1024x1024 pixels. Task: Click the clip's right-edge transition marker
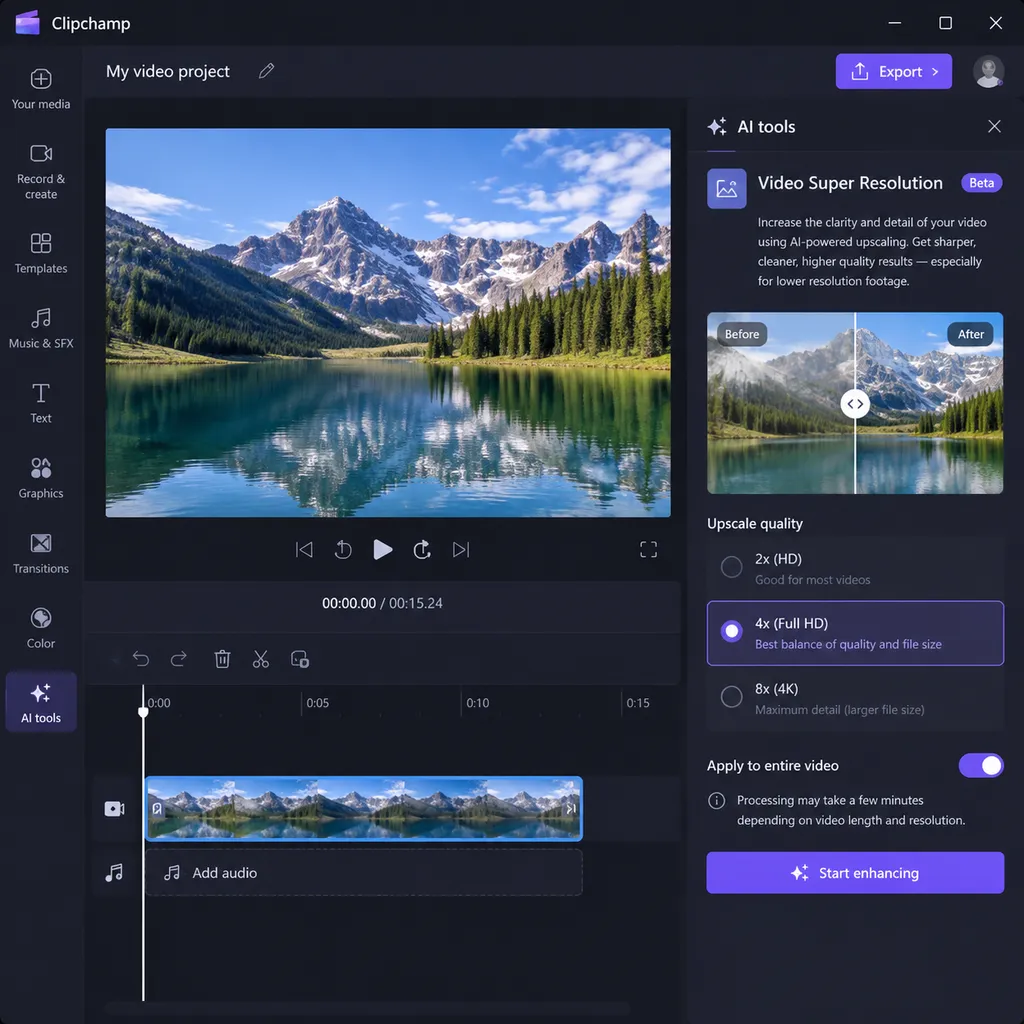coord(571,809)
